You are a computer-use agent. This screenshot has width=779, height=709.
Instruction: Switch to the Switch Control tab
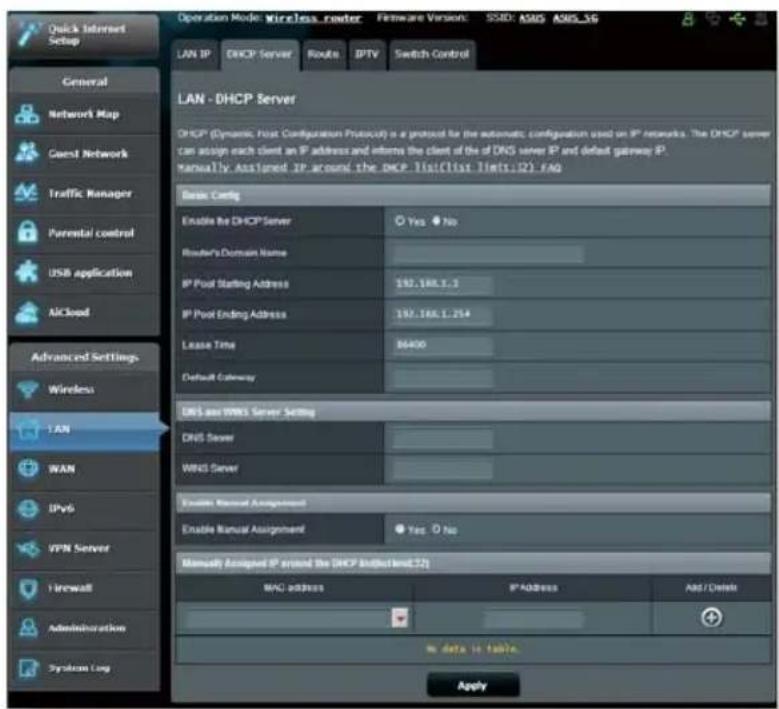click(x=432, y=54)
